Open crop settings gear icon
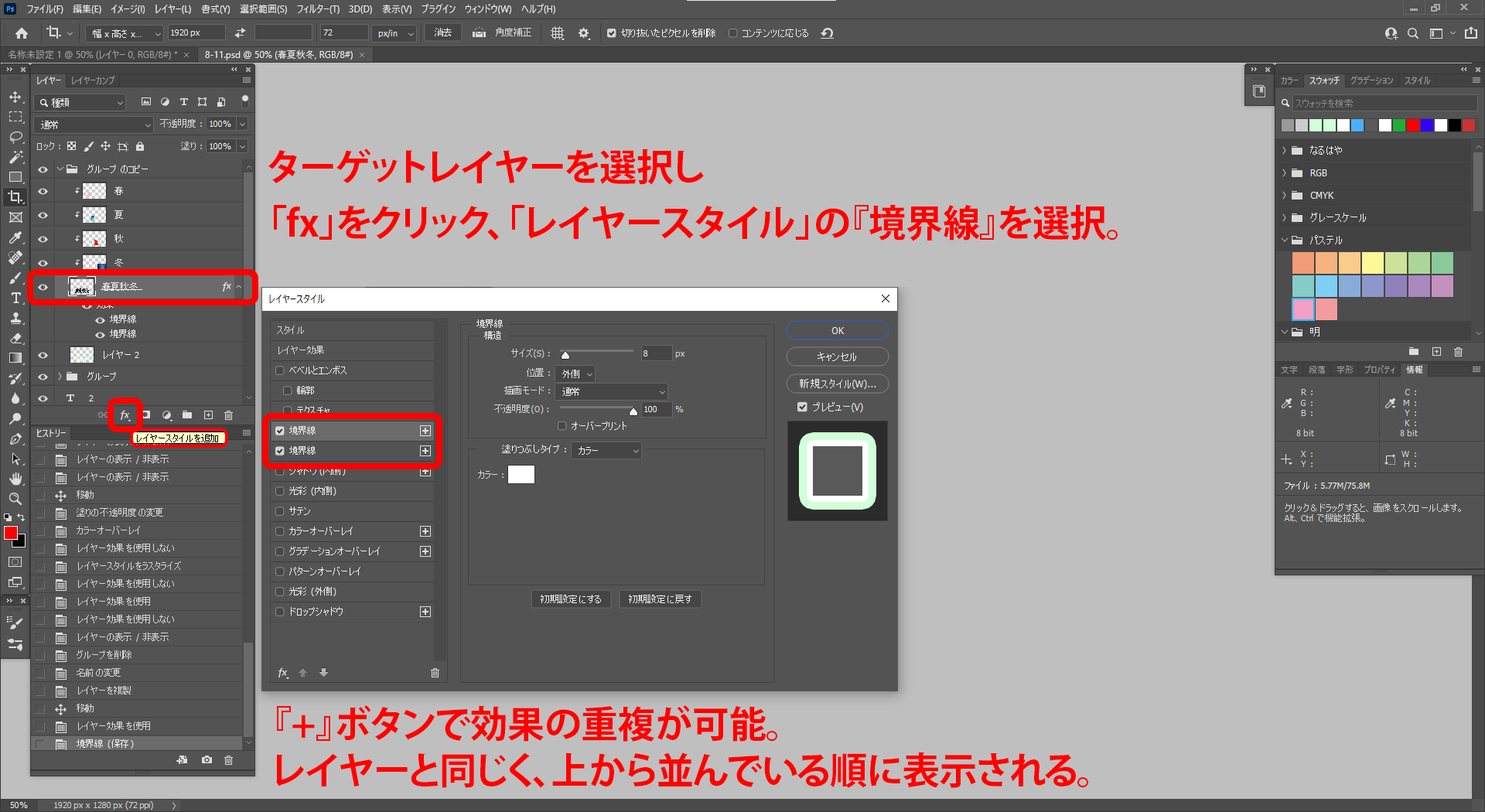This screenshot has height=812, width=1485. (x=584, y=33)
